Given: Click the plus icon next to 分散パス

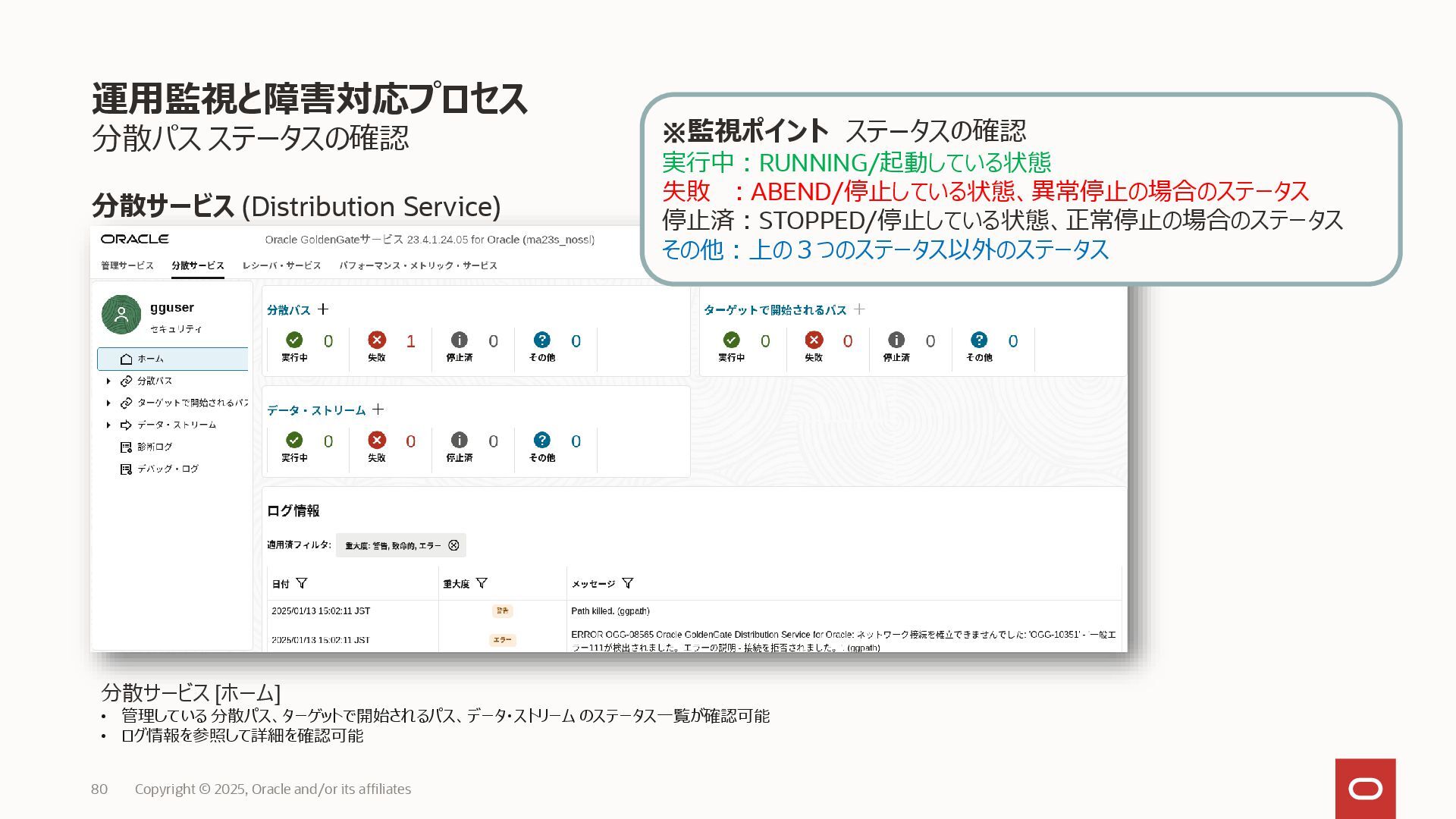Looking at the screenshot, I should [x=323, y=309].
